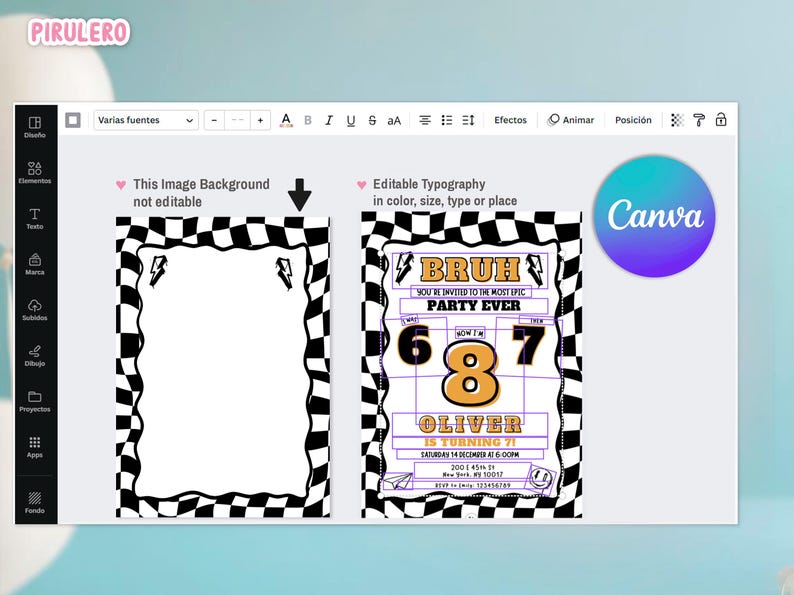Image resolution: width=794 pixels, height=595 pixels.
Task: Select the IS TURNING 7! text
Action: (x=470, y=442)
